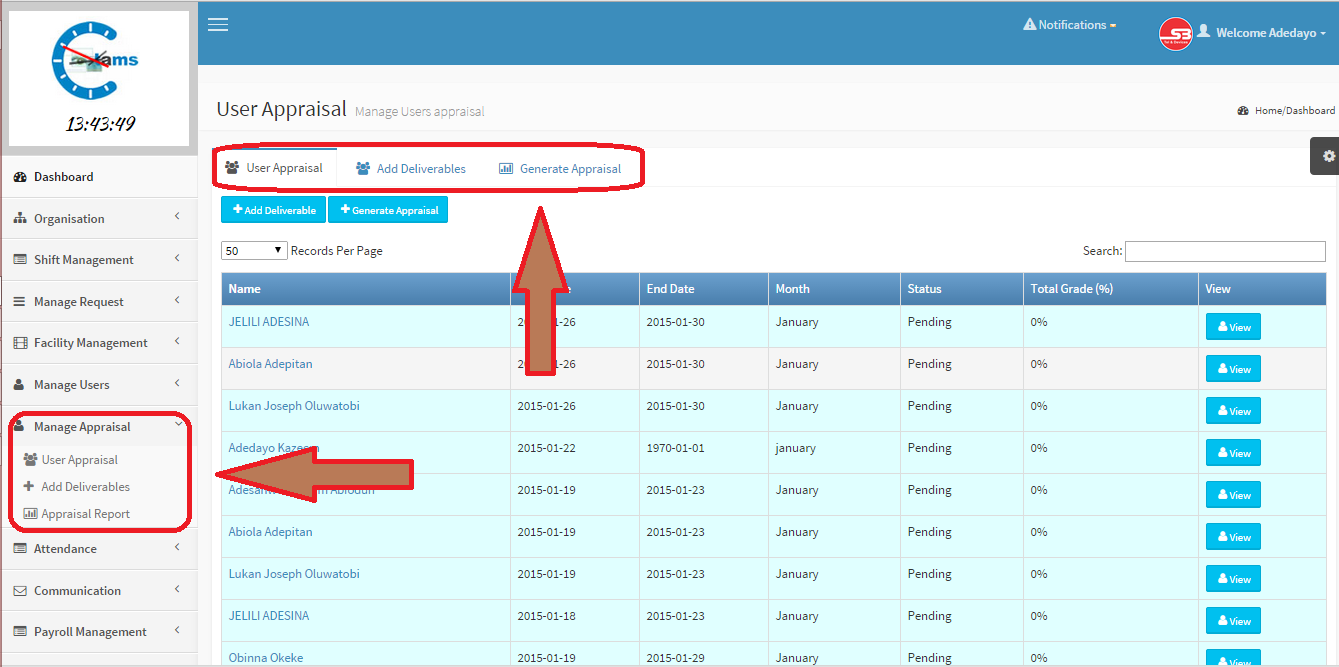Viewport: 1339px width, 667px height.
Task: Click the KAMS clock logo
Action: pyautogui.click(x=96, y=62)
